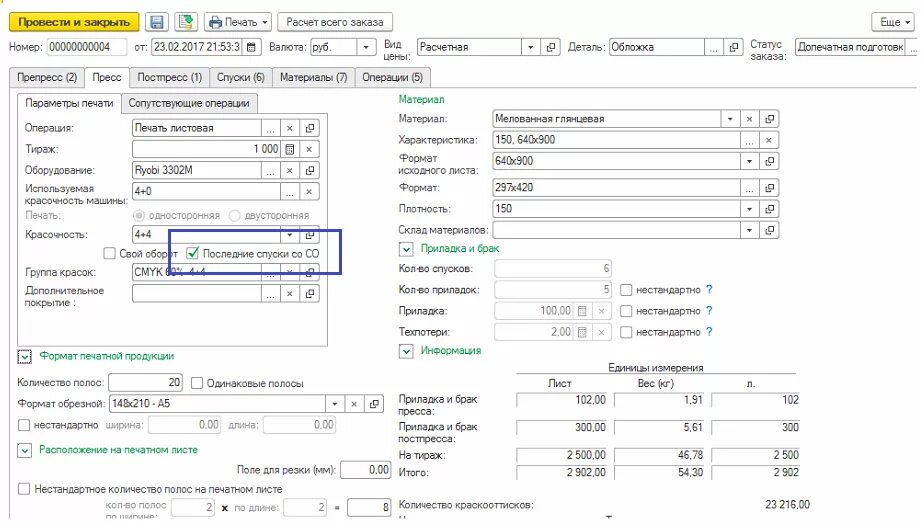
Task: Click Расчет всего заказа button
Action: (x=335, y=22)
